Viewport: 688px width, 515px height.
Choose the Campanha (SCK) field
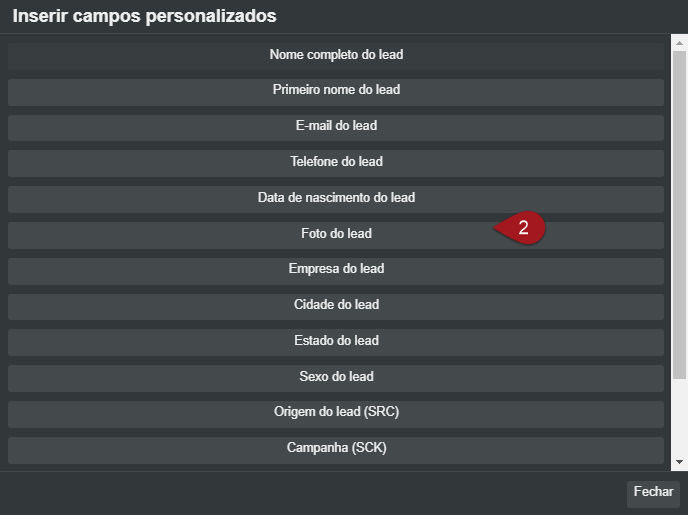tap(336, 448)
